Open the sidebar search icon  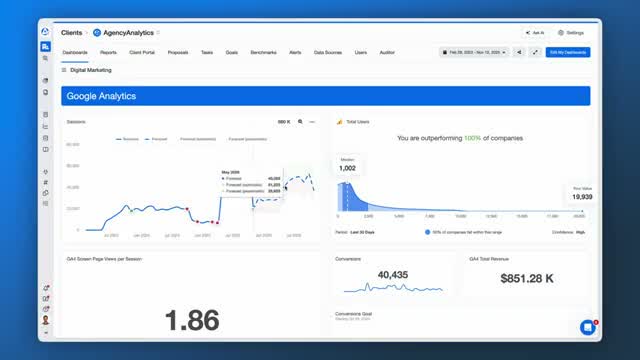45,59
